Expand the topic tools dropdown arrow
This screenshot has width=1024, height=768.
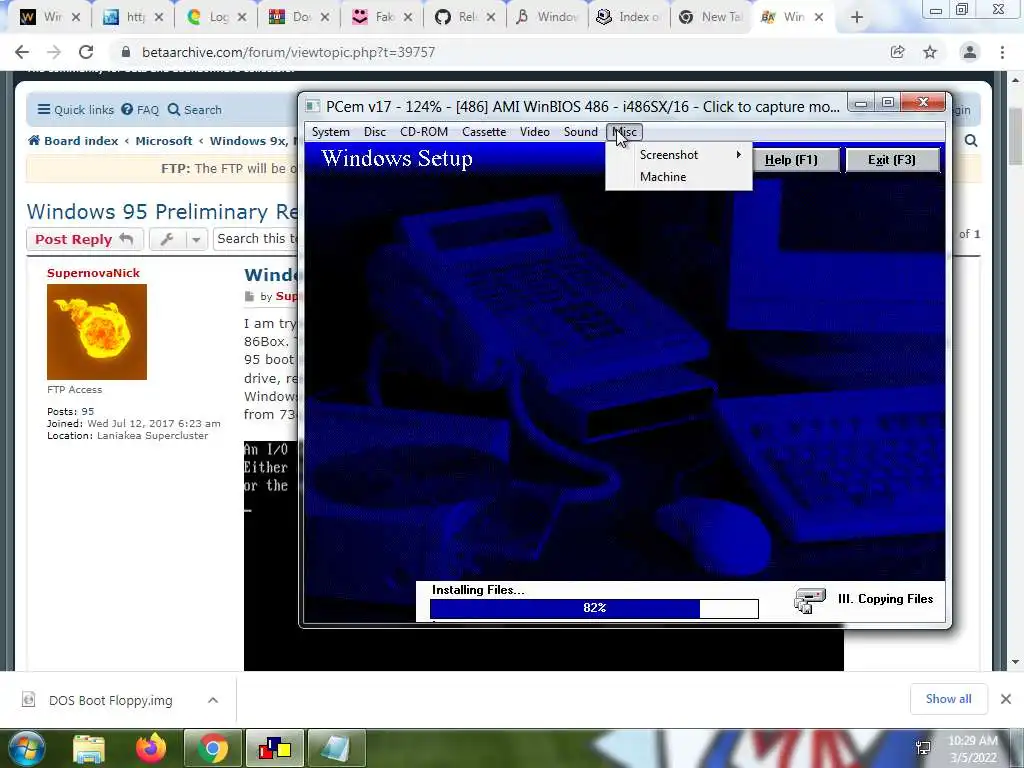tap(196, 240)
